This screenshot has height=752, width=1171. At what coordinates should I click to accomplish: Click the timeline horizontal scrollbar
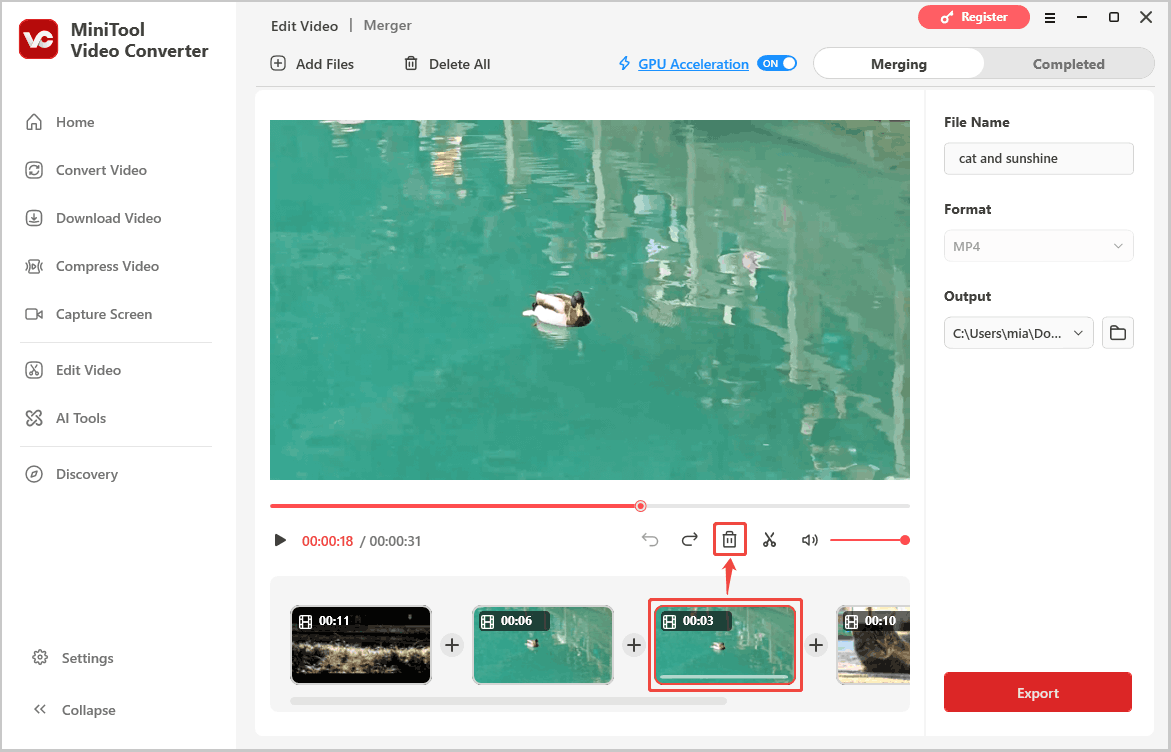click(x=508, y=701)
